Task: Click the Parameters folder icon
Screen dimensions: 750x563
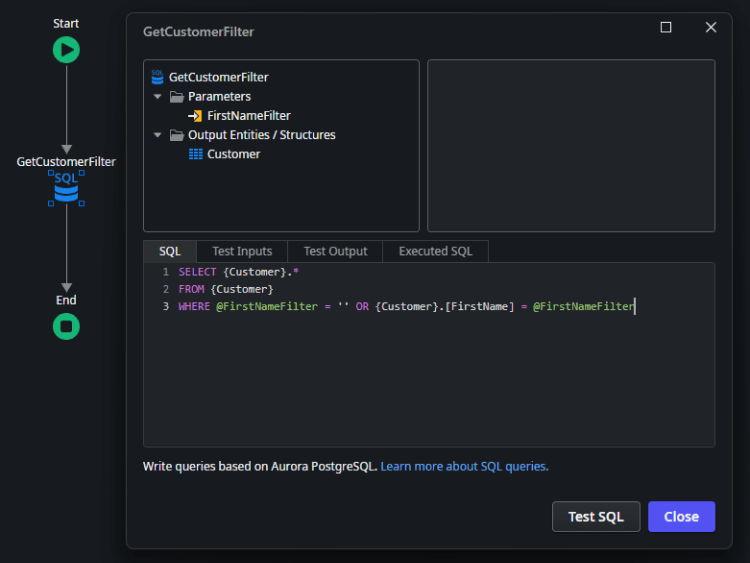Action: 176,97
